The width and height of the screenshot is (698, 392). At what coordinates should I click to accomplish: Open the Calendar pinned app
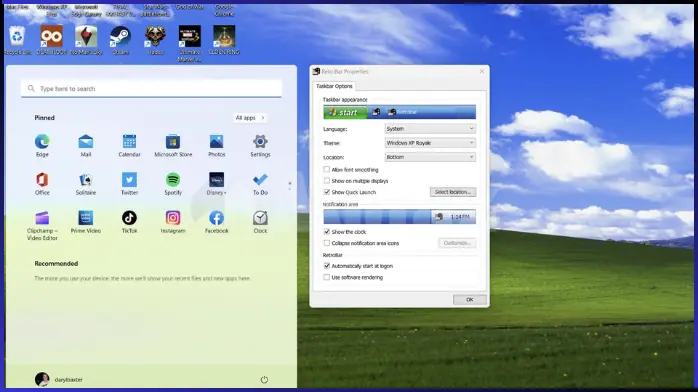click(130, 145)
